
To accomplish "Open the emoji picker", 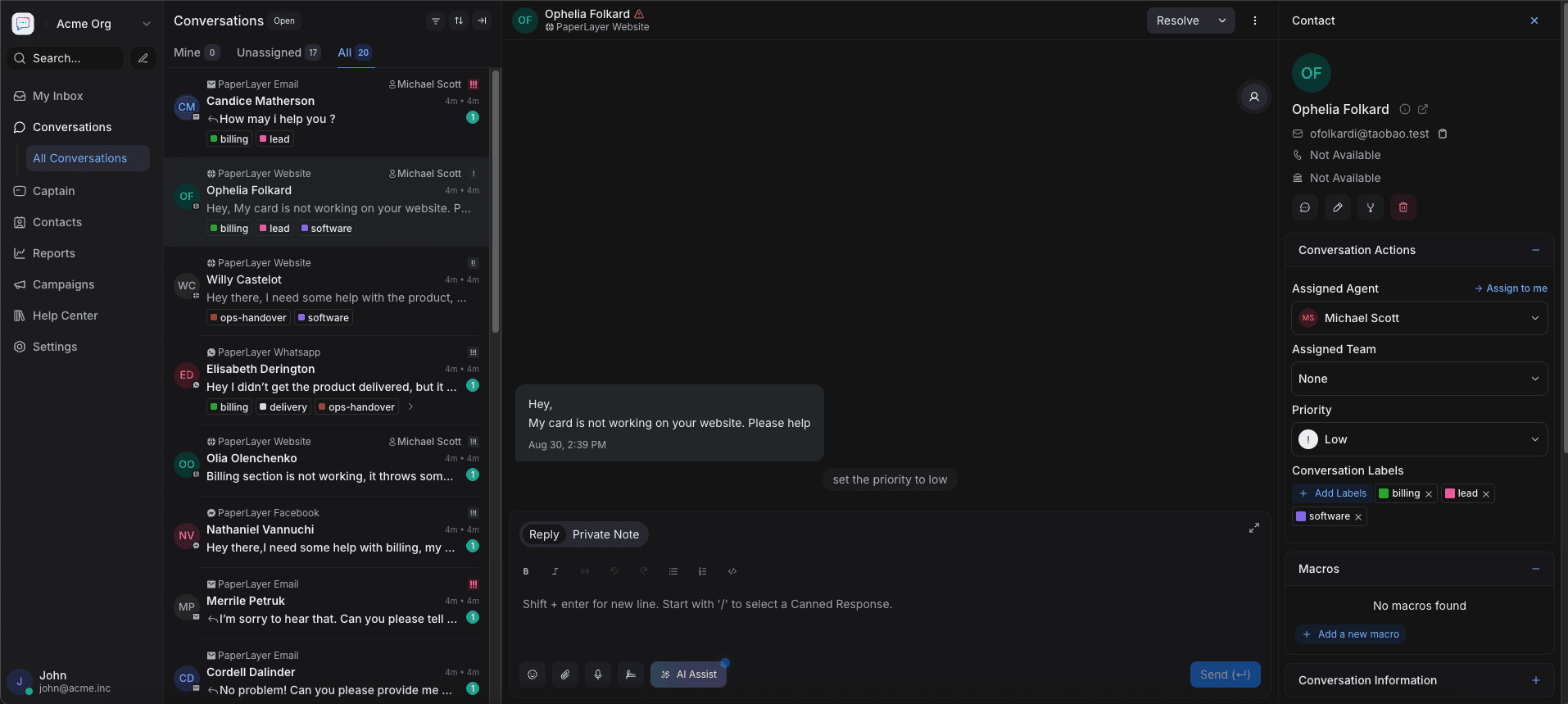I will tap(532, 674).
